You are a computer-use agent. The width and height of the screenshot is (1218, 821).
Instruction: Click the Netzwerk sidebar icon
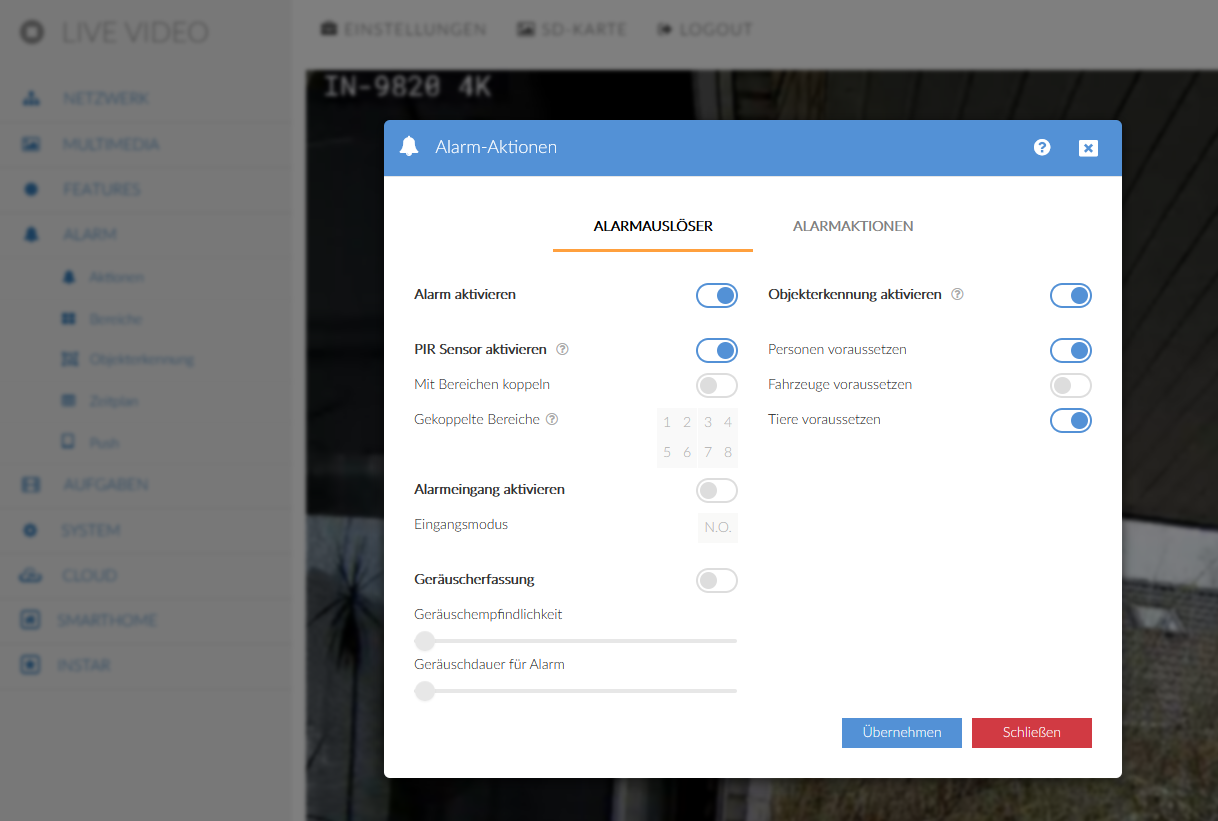click(31, 99)
